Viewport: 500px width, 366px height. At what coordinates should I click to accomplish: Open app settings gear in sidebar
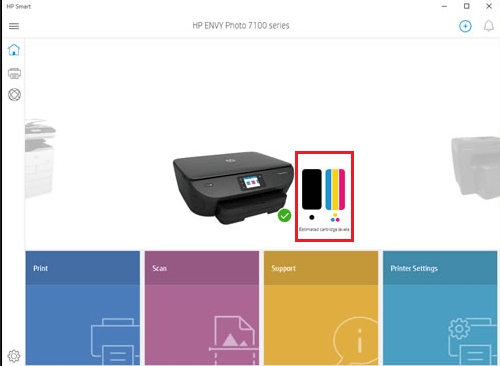(x=14, y=356)
